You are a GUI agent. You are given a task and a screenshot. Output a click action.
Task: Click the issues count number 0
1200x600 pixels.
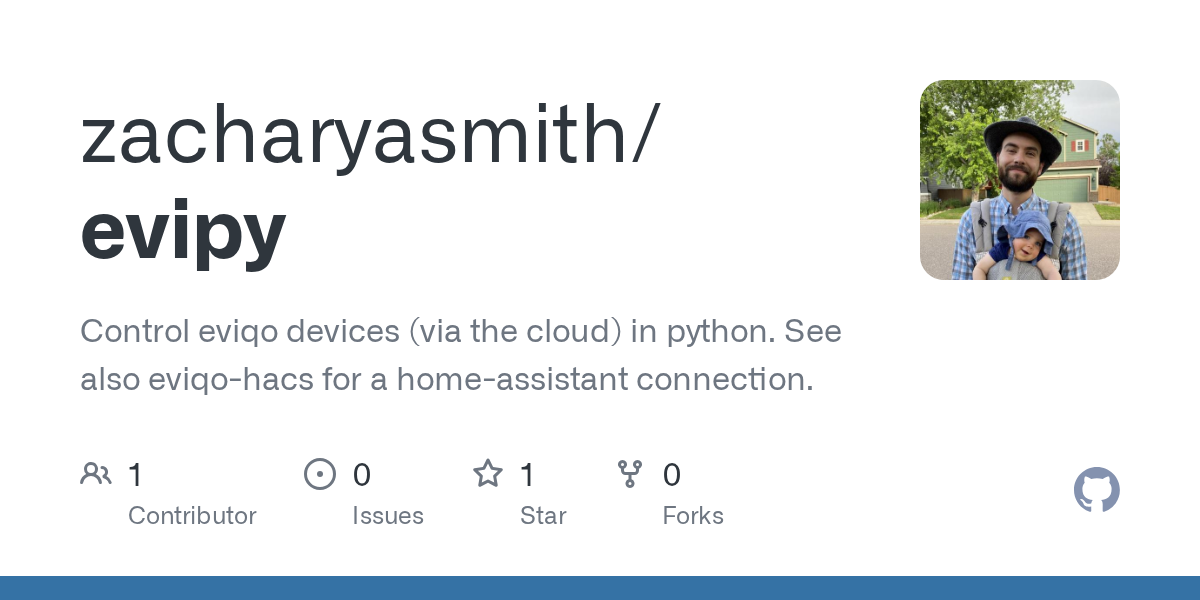362,475
